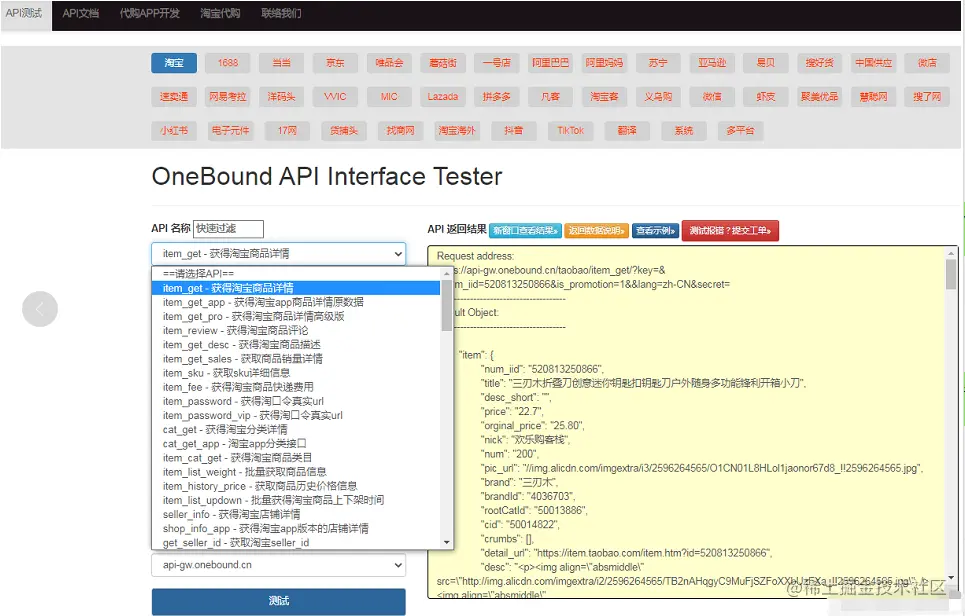Choose the 电子元件 platform button
Viewport: 965px width, 616px height.
(231, 130)
